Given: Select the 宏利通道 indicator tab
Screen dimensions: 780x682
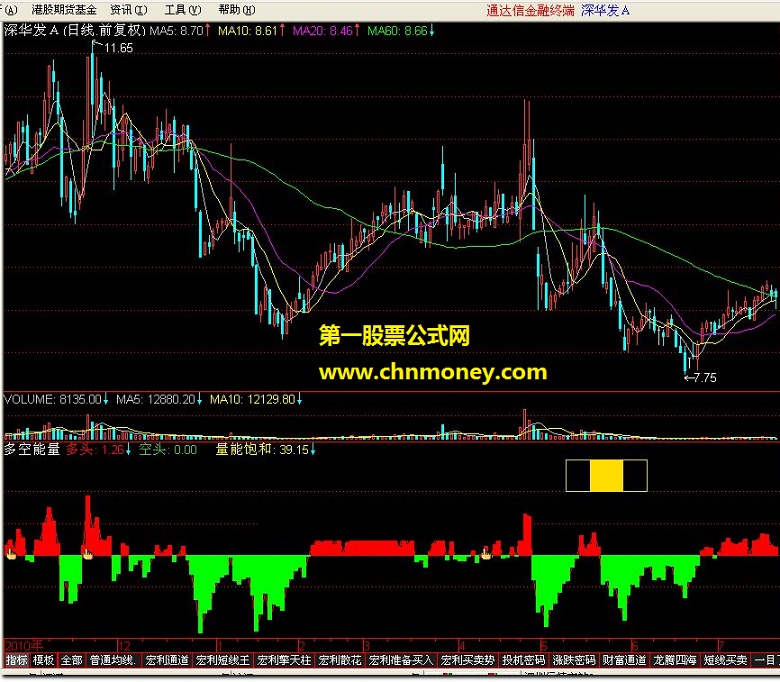Looking at the screenshot, I should coord(167,660).
